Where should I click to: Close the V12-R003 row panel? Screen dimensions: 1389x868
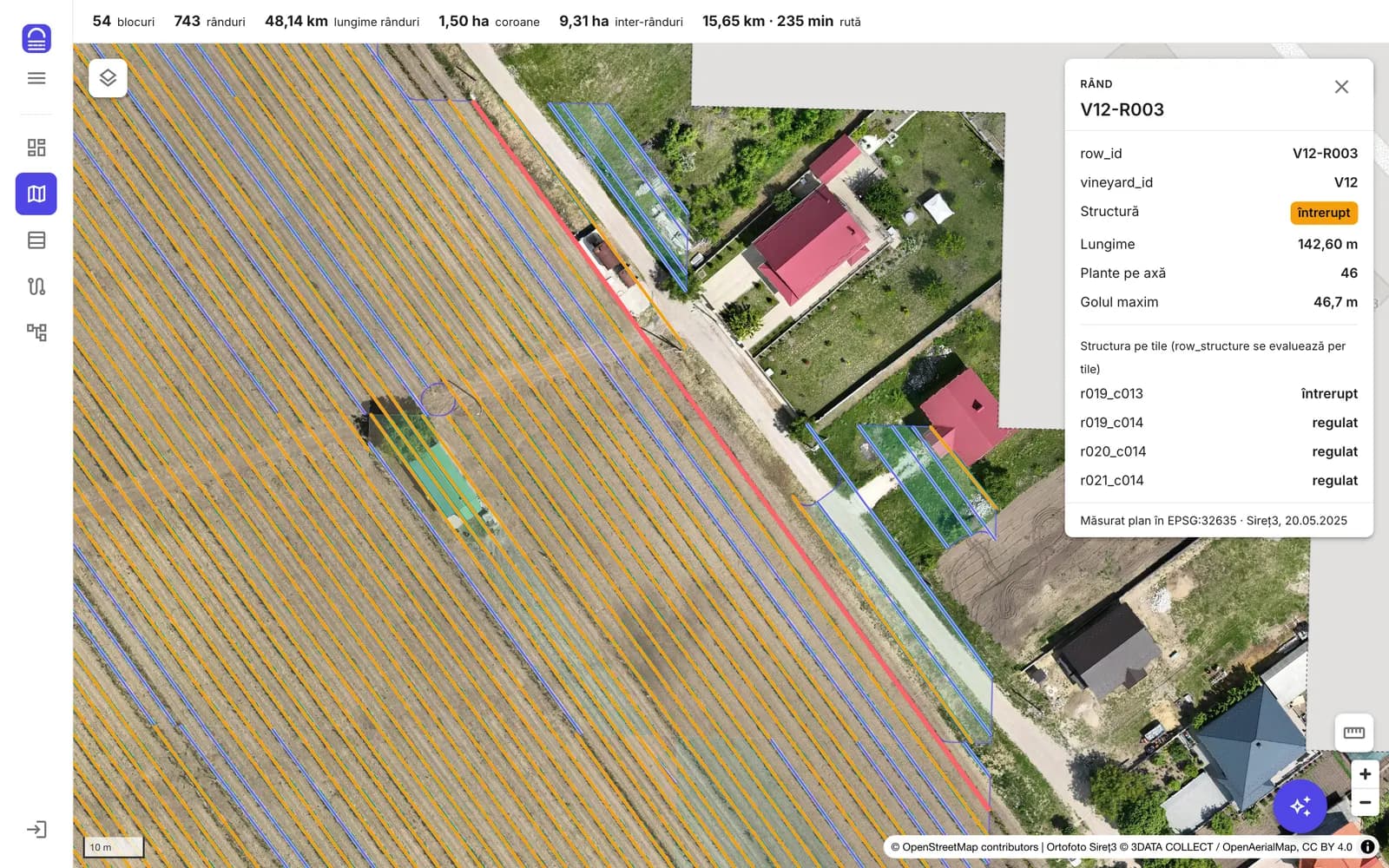click(1341, 87)
